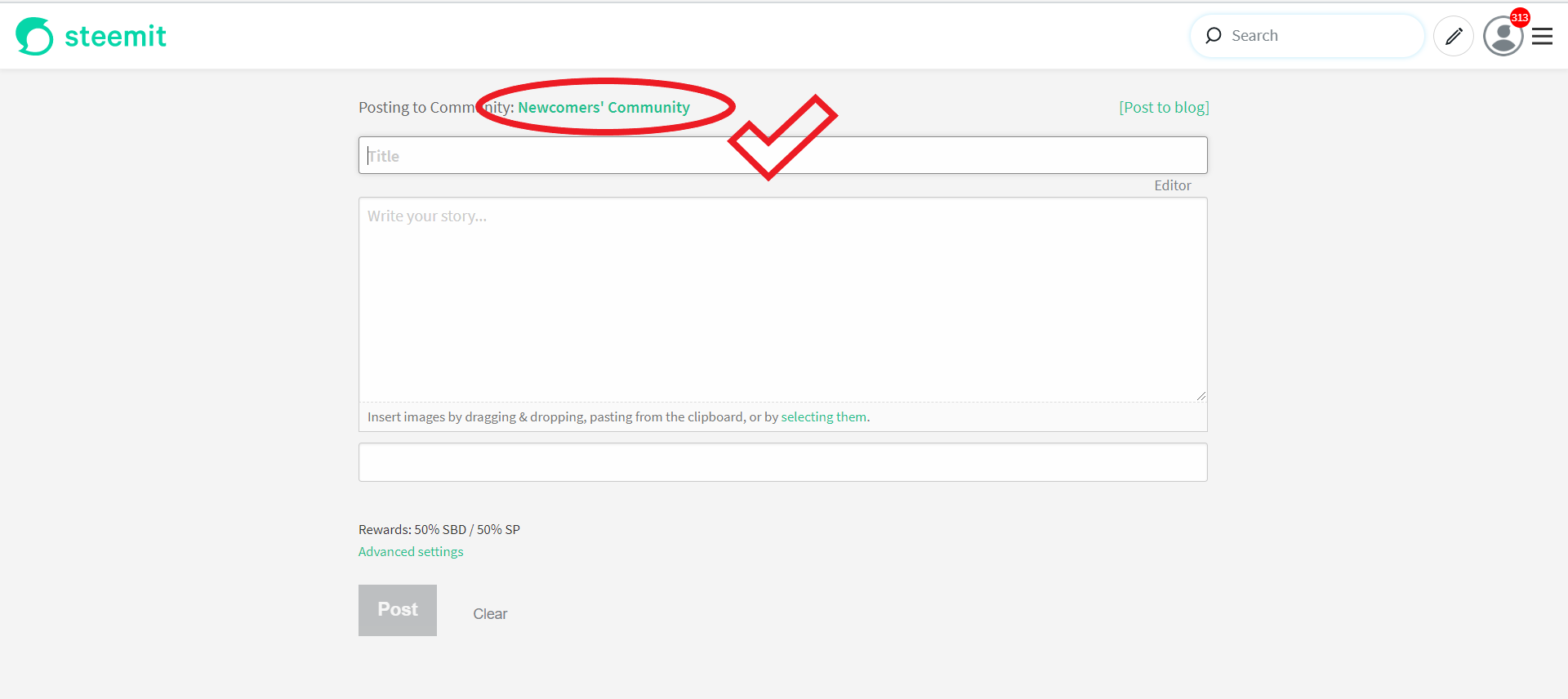Click the Write your story text area

[783, 300]
